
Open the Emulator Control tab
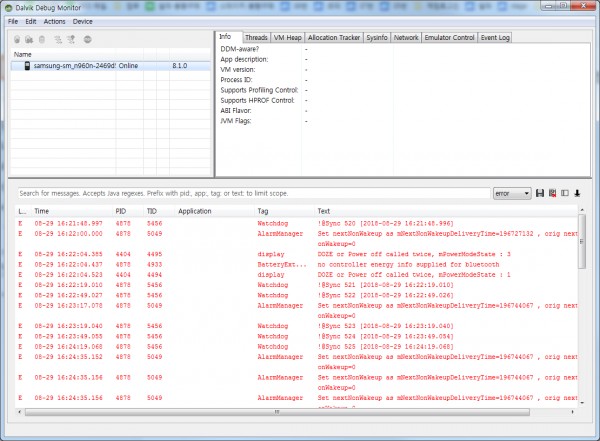449,38
